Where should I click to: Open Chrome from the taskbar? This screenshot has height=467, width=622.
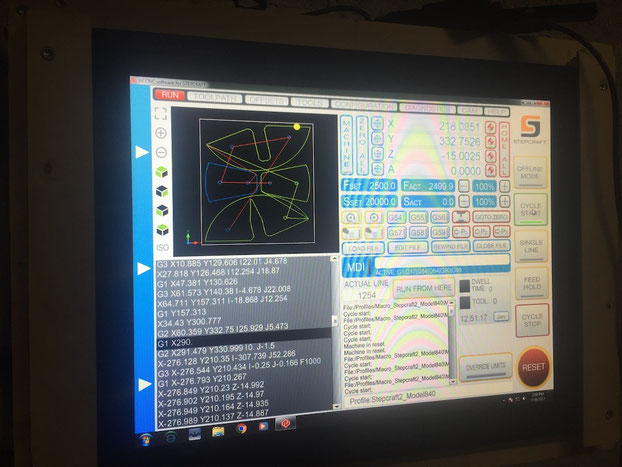(241, 429)
